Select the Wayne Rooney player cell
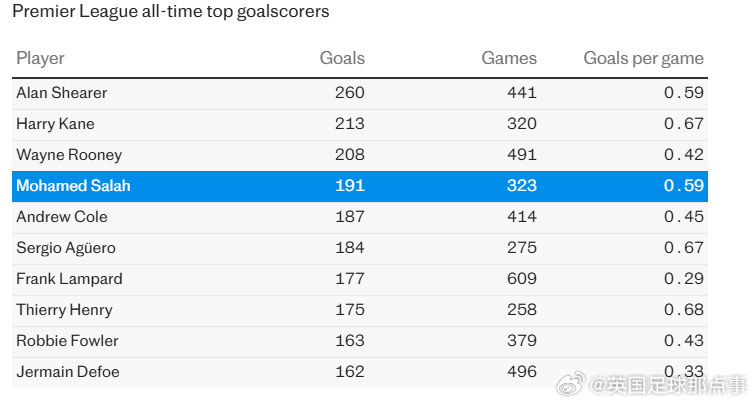This screenshot has width=755, height=404. [x=69, y=155]
